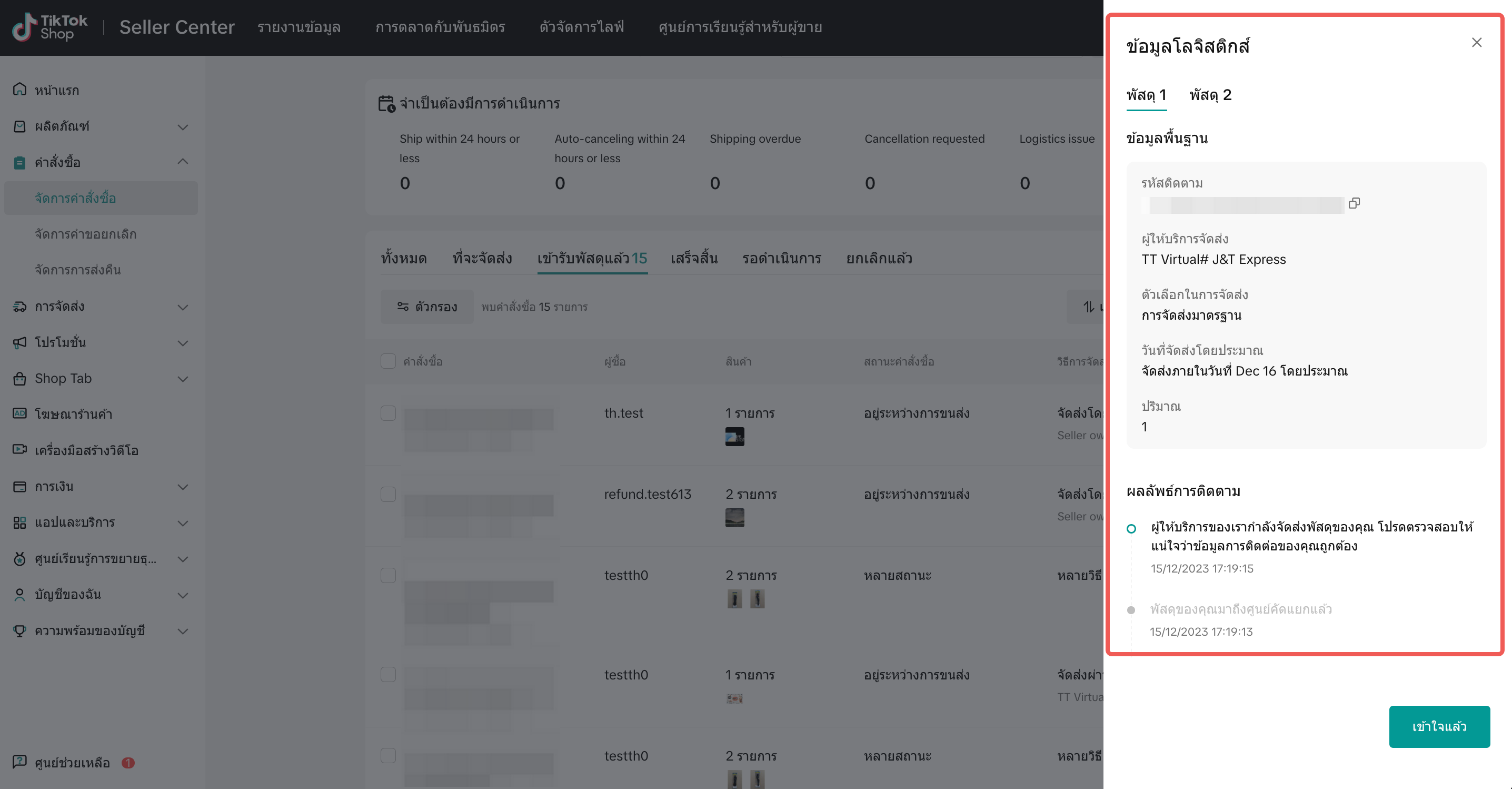This screenshot has height=789, width=1512.
Task: Check the th.test order row checkbox
Action: 388,413
